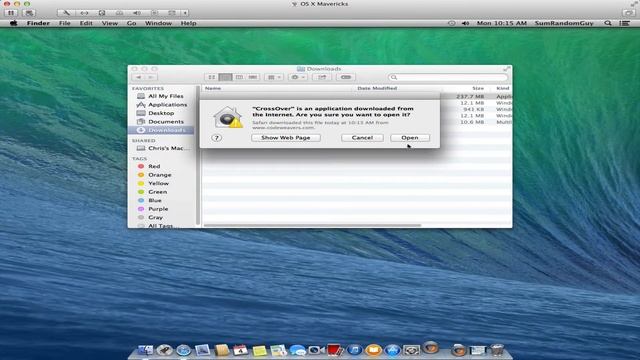Click the sound speaker icon in VM toolbar
The width and height of the screenshot is (640, 360).
click(x=137, y=13)
